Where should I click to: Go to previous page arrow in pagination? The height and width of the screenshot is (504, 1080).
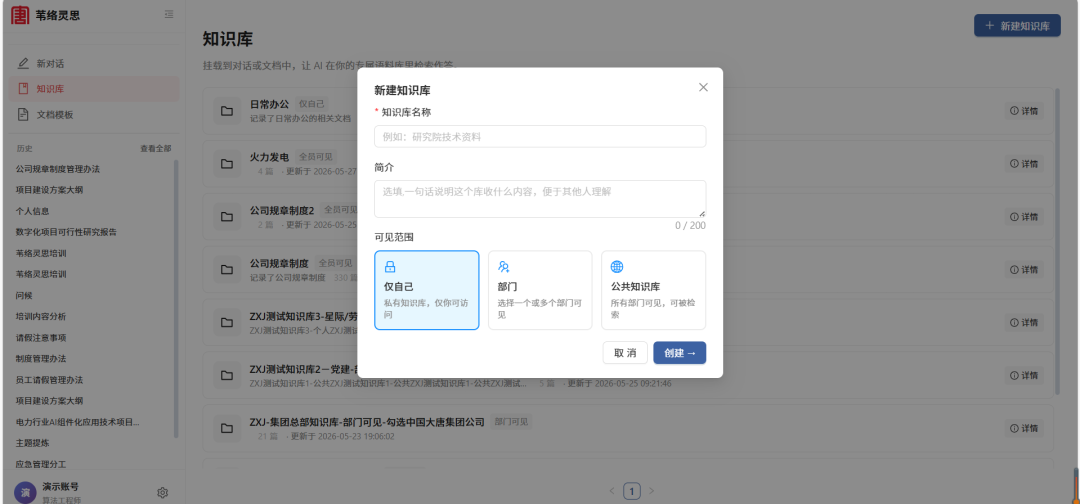point(612,491)
